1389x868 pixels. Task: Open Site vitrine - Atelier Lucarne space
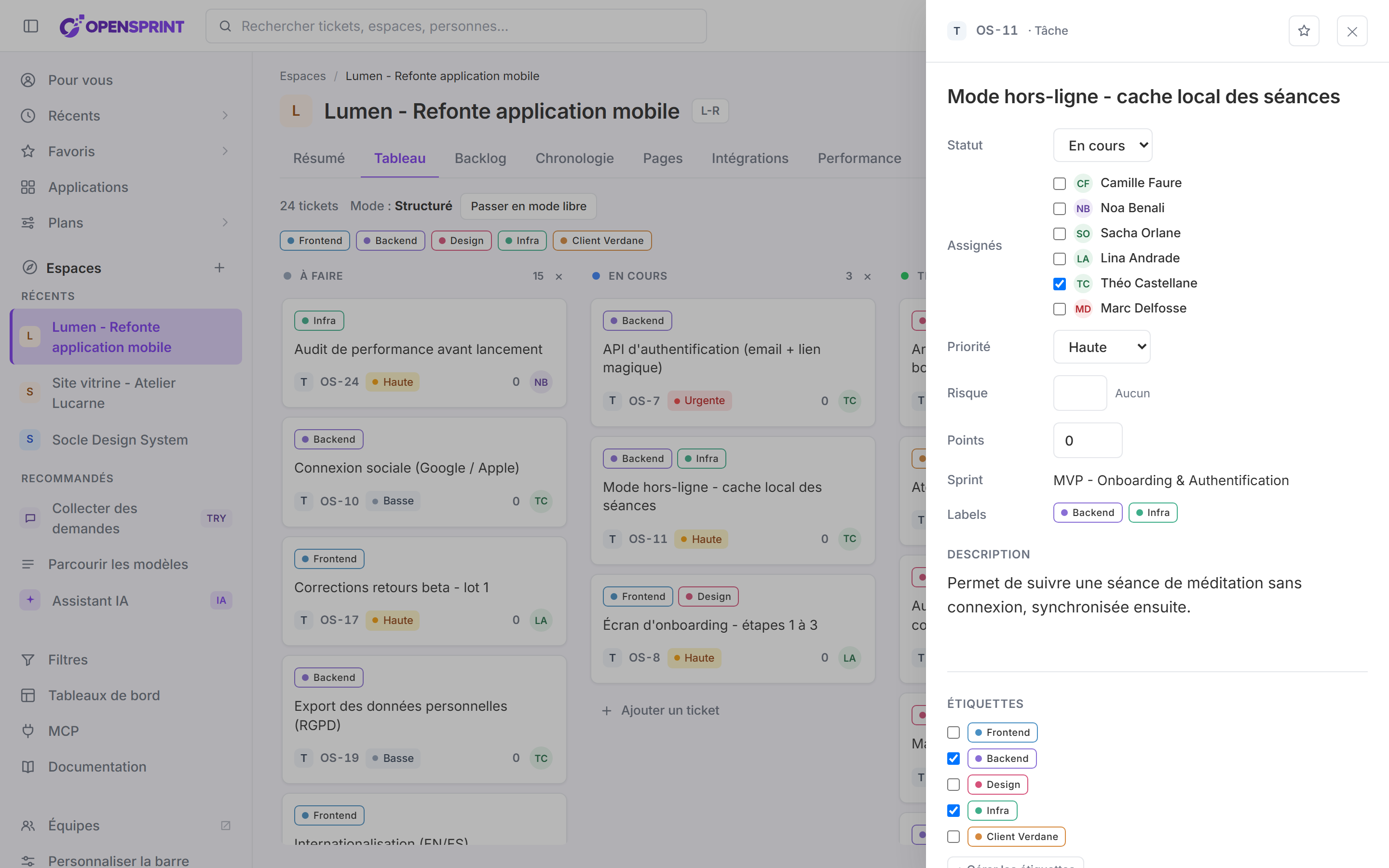click(x=126, y=393)
